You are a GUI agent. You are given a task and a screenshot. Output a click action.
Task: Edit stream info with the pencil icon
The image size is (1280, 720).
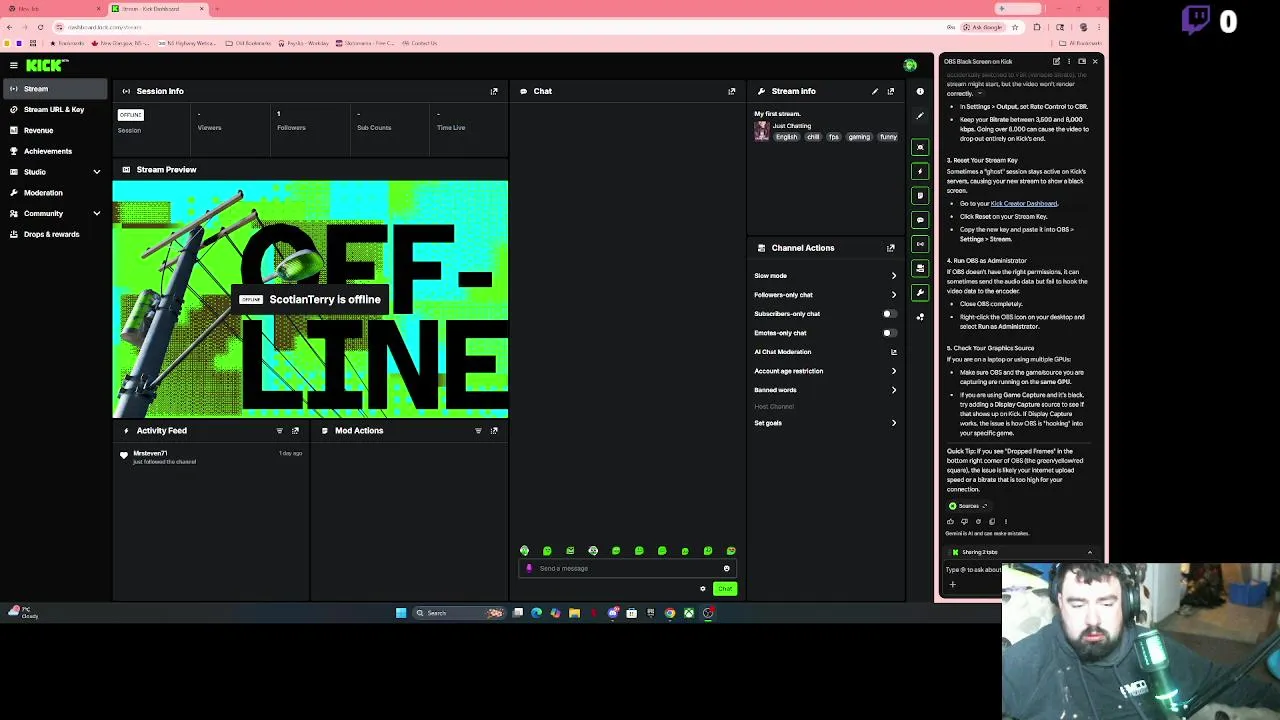(x=875, y=91)
